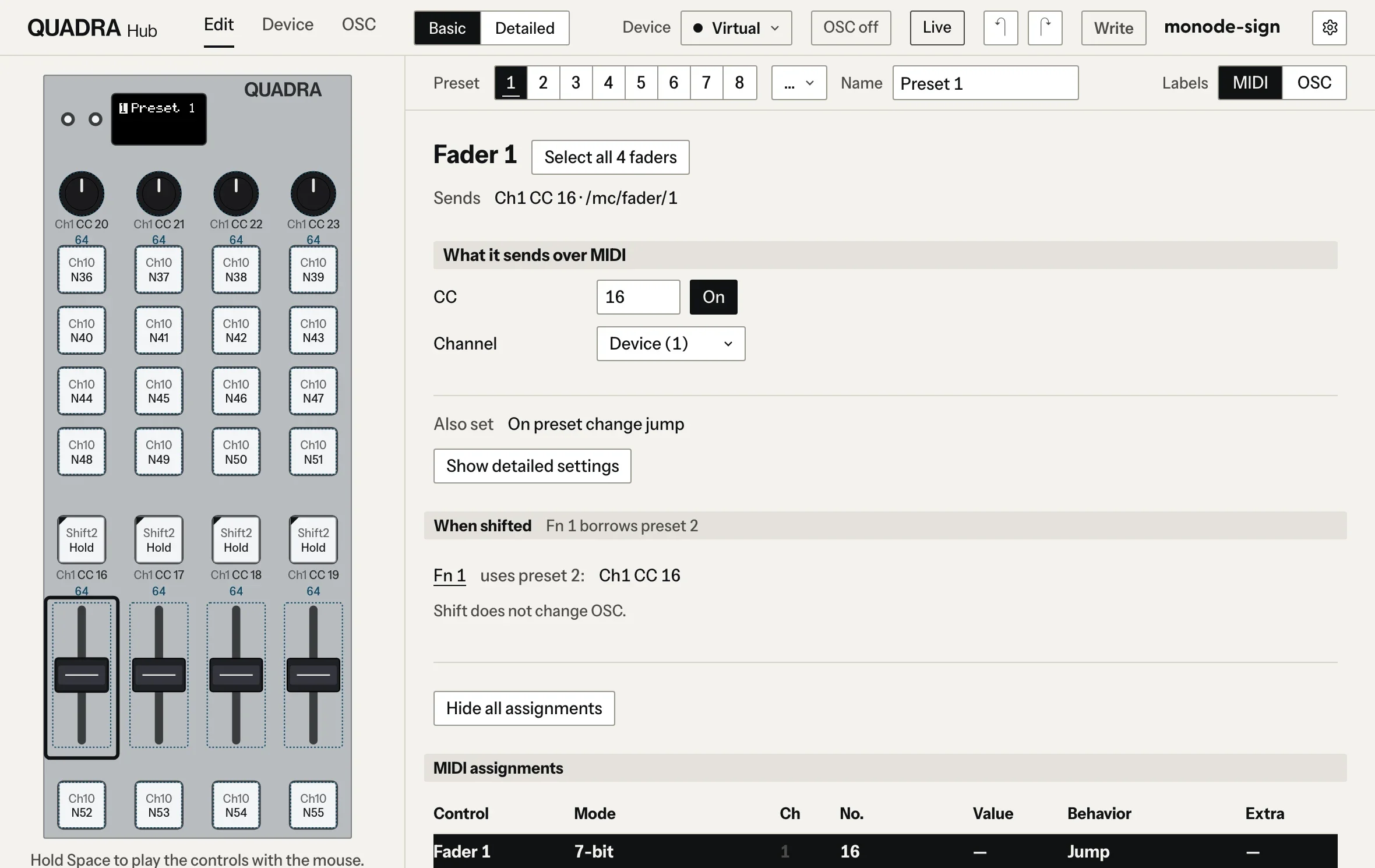Select pad Ch10 N50

pyautogui.click(x=236, y=451)
